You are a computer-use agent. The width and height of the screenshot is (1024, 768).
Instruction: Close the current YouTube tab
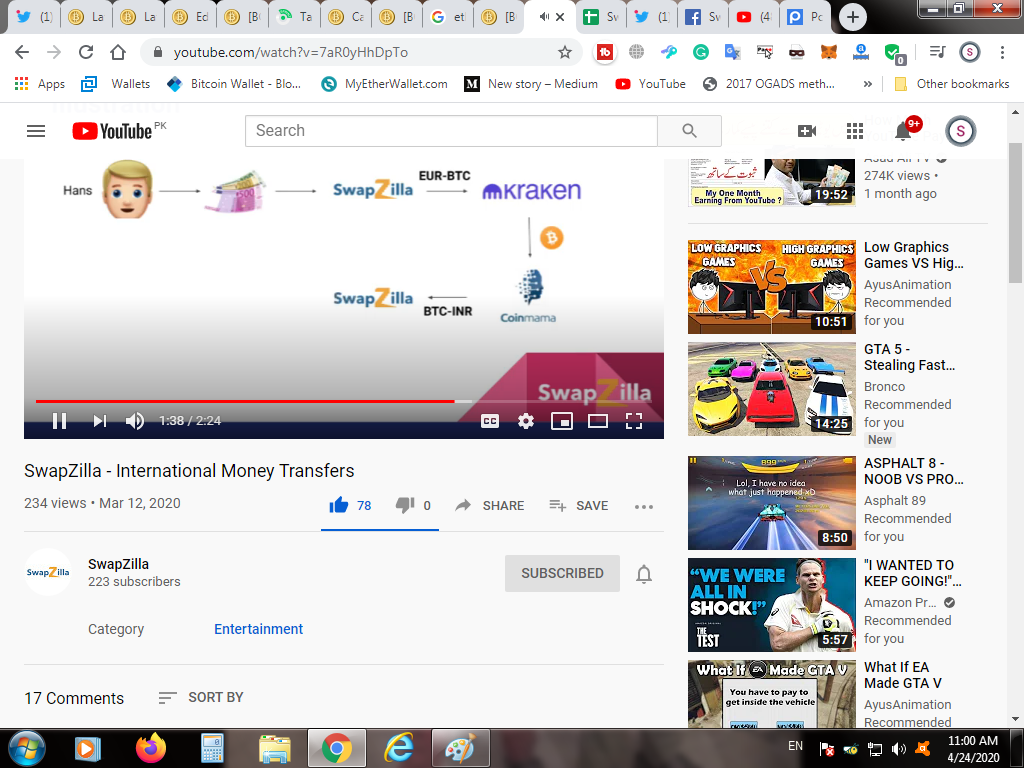(x=560, y=17)
